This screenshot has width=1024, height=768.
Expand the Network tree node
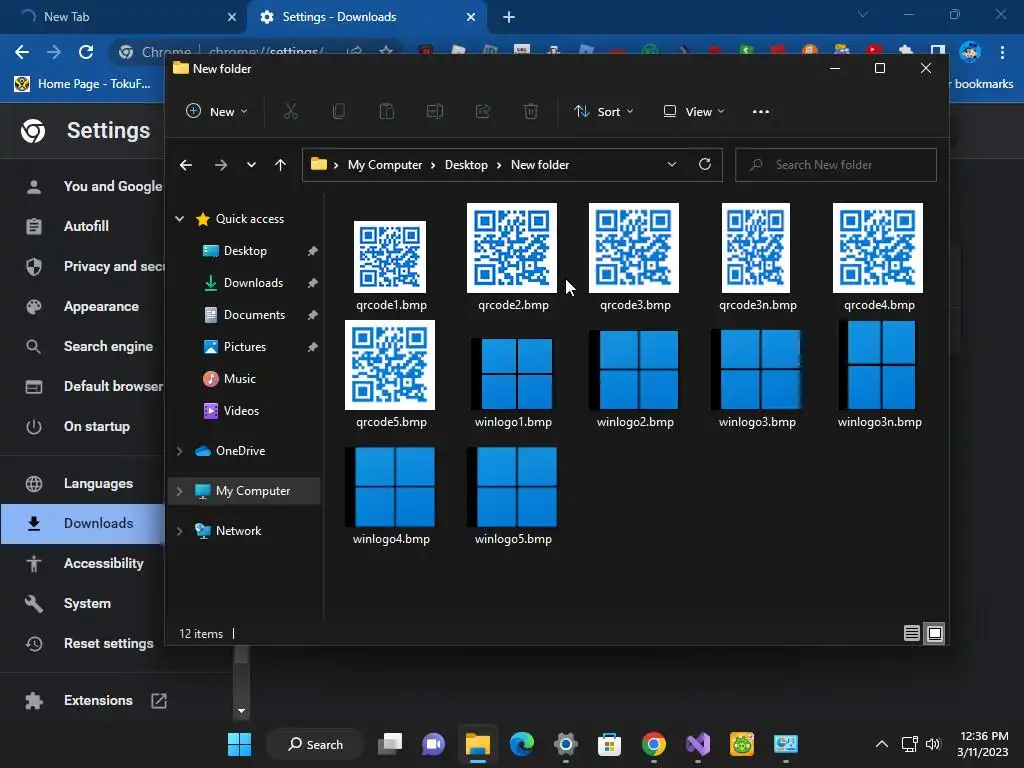[x=180, y=531]
